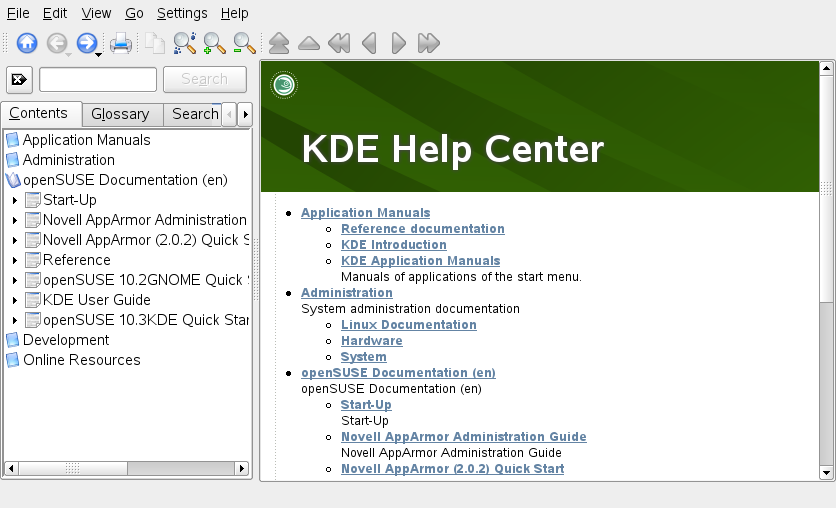Select Application Manuals in the contents tree
Viewport: 836px width, 508px height.
click(86, 140)
